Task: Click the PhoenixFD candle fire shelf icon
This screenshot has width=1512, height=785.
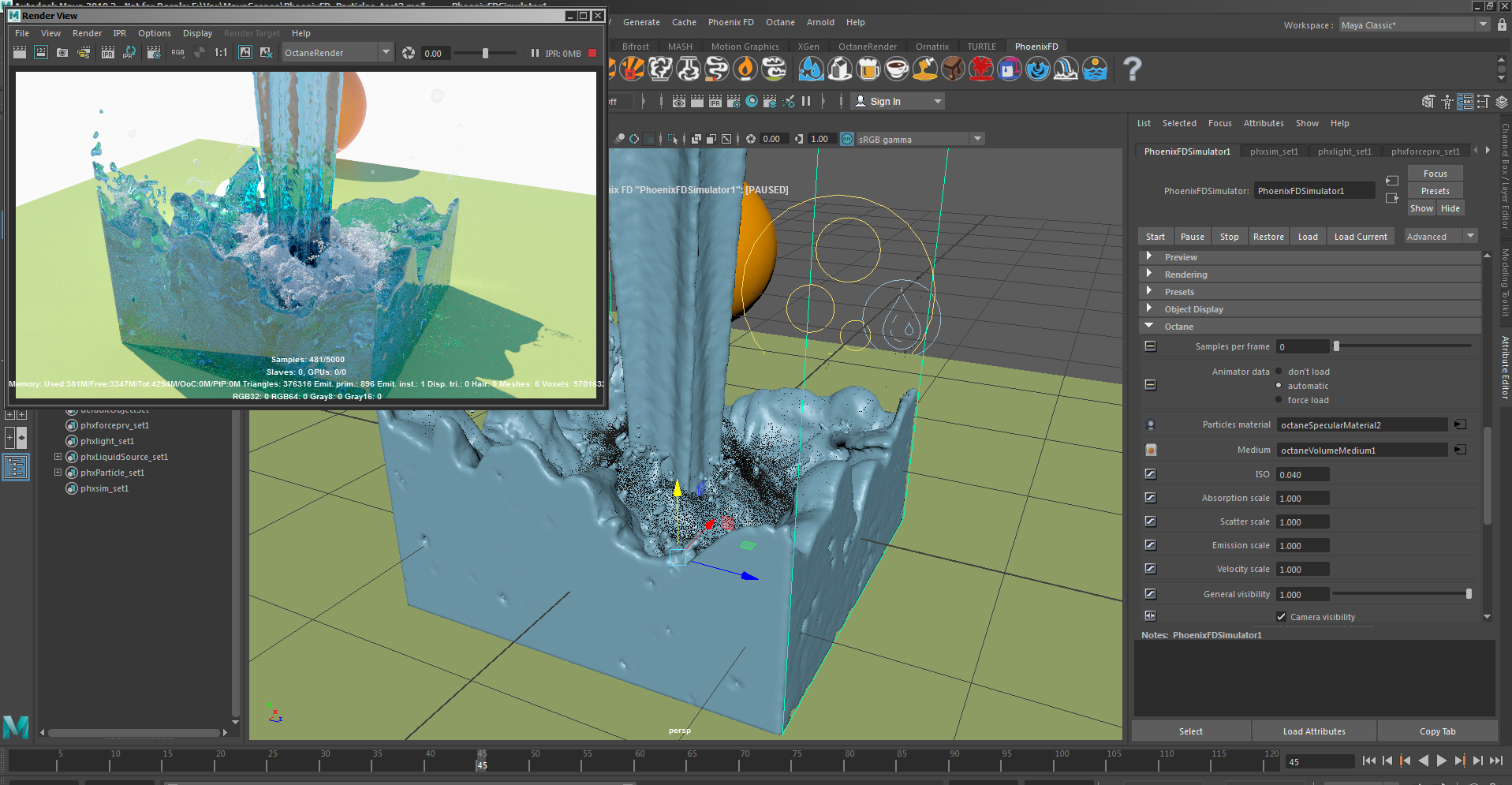Action: pyautogui.click(x=745, y=69)
